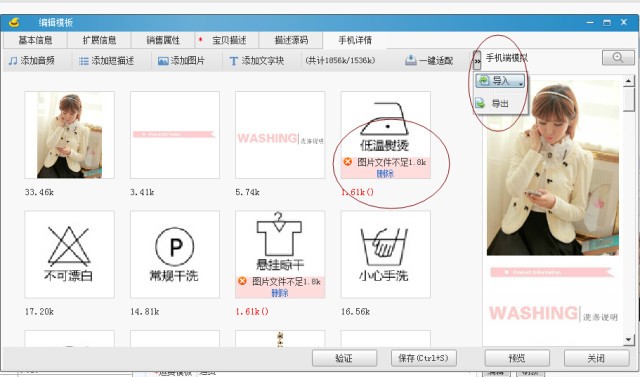The image size is (640, 377).
Task: Click 删除 link under 悬挂晾干 image
Action: click(280, 293)
